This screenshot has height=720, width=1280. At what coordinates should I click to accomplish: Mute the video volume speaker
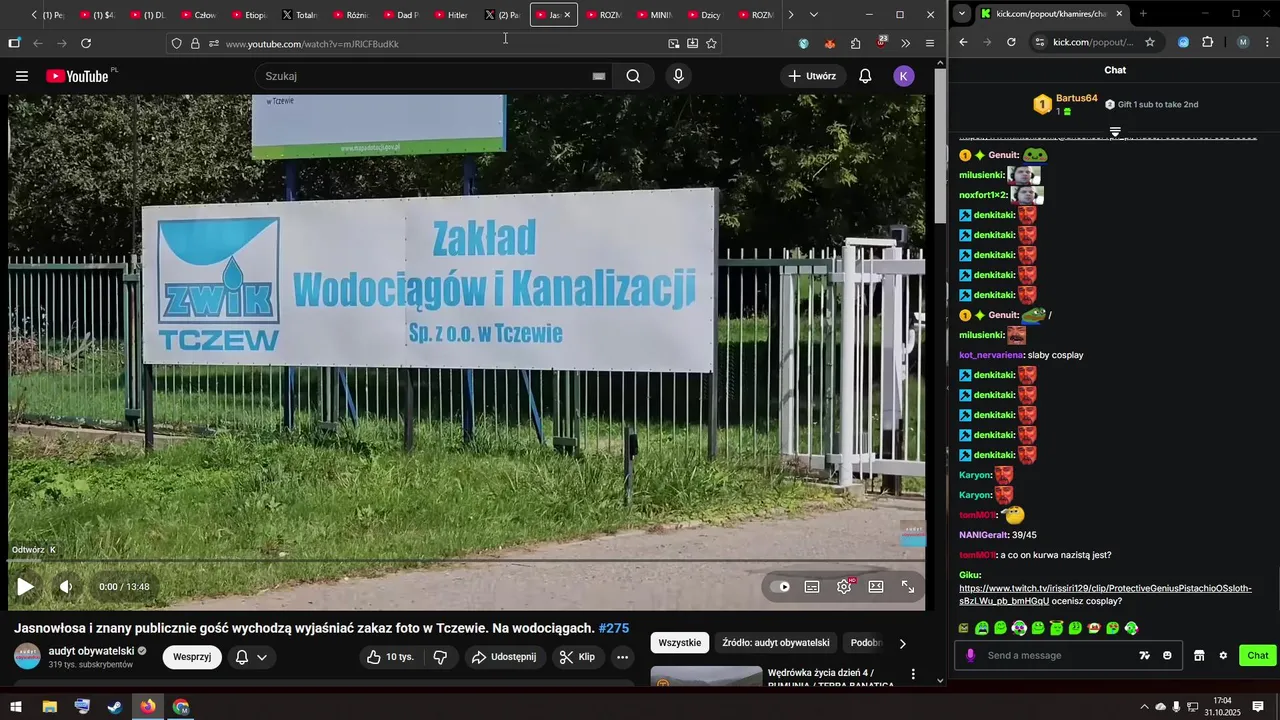(x=66, y=587)
